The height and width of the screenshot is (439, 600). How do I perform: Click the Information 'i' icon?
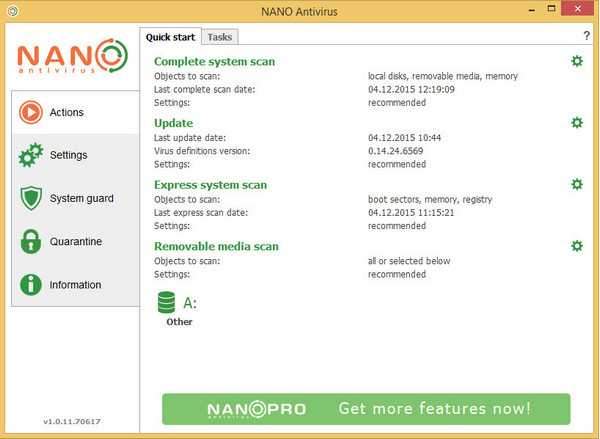[x=31, y=285]
